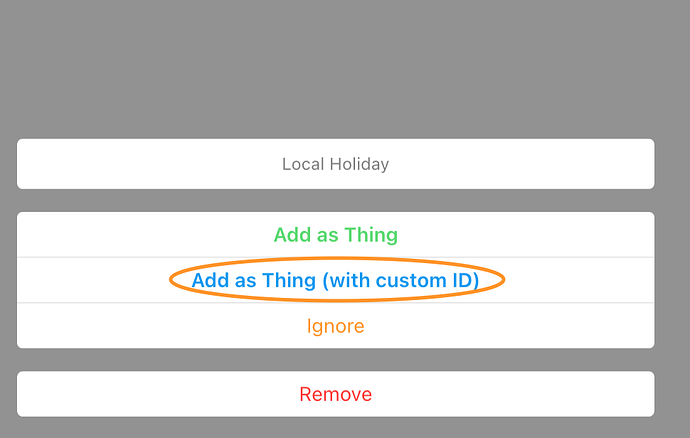Image resolution: width=690 pixels, height=438 pixels.
Task: Choose Add as Thing (with custom ID)
Action: pos(335,280)
